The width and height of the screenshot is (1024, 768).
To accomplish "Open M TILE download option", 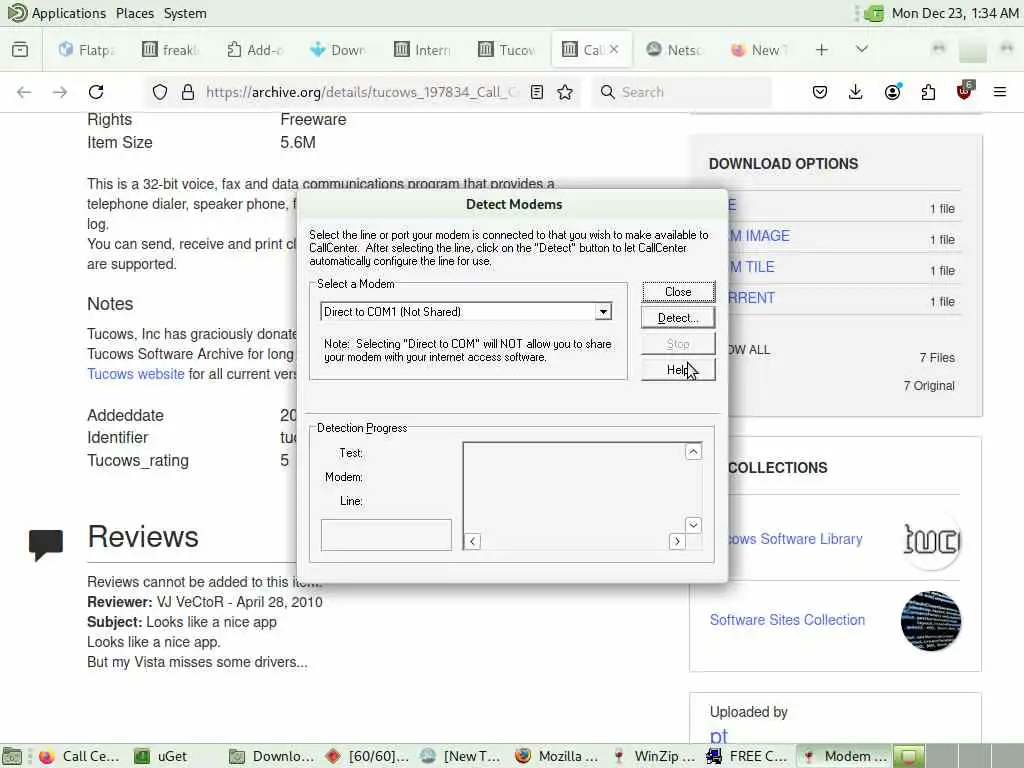I will (x=751, y=267).
